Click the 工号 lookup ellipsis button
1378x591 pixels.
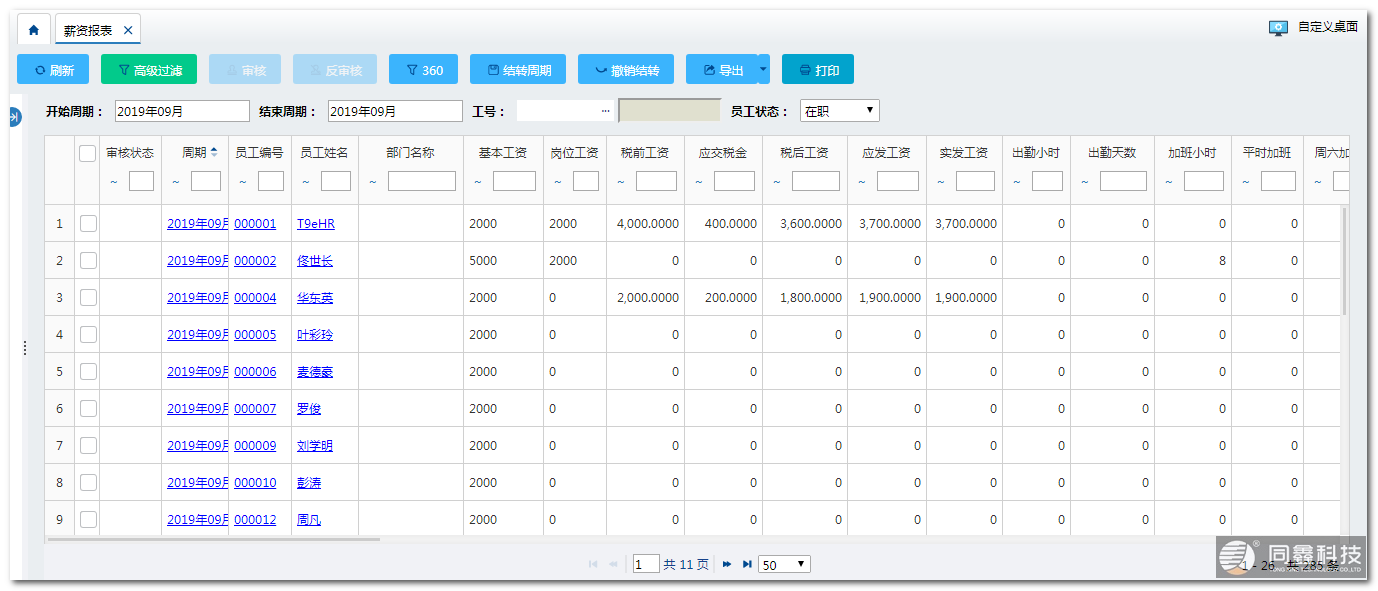coord(605,111)
